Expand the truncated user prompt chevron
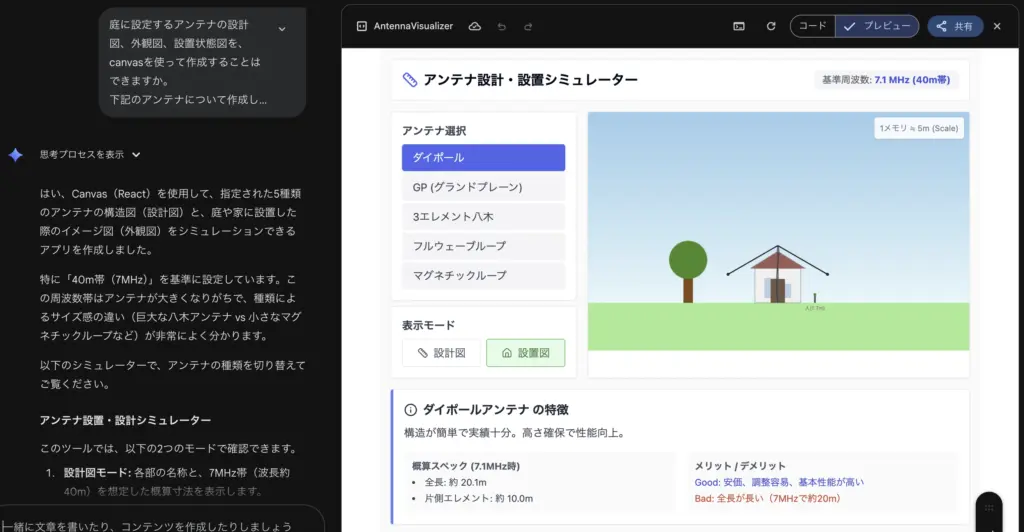 coord(282,29)
